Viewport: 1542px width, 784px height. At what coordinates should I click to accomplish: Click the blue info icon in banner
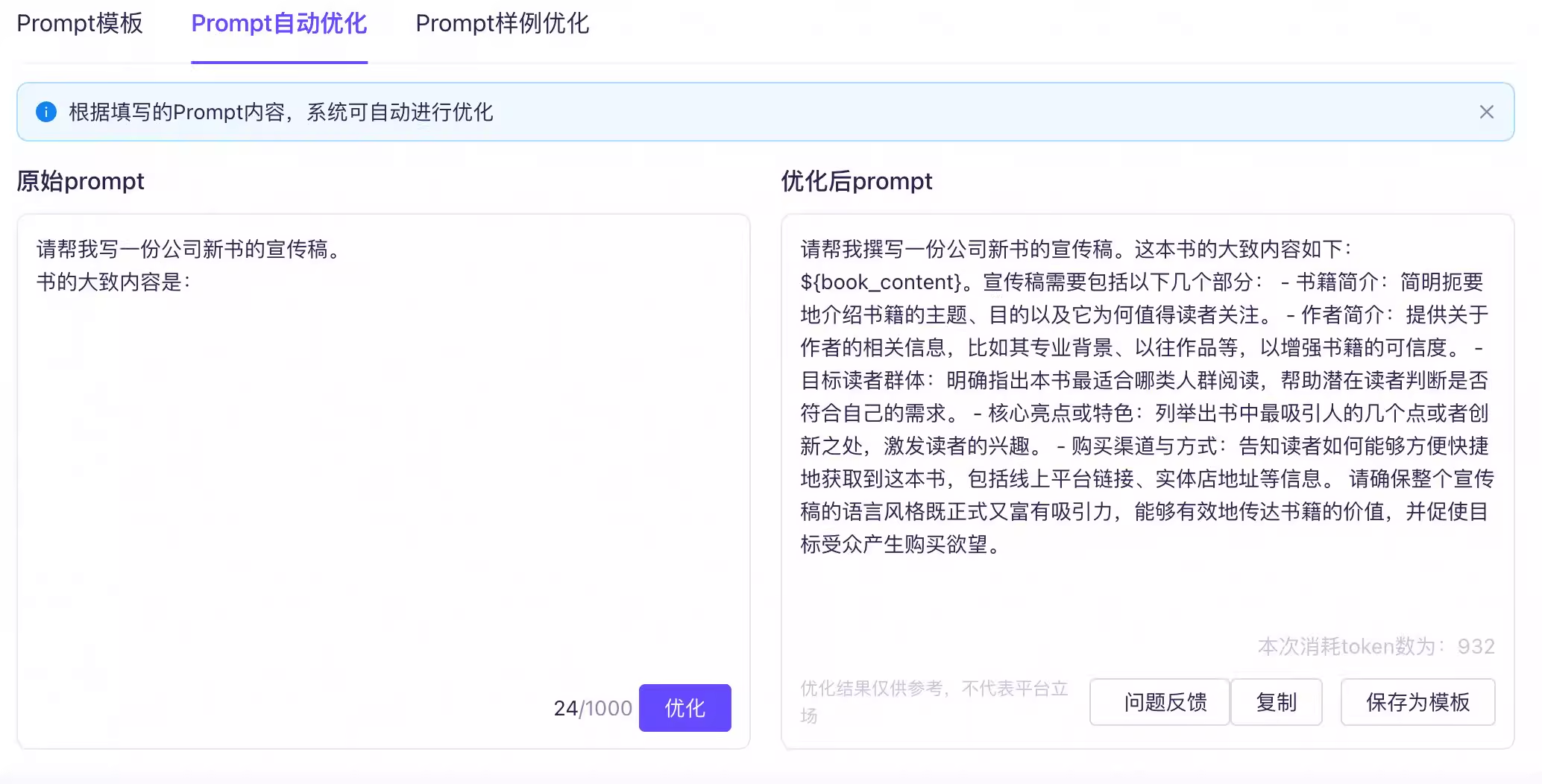point(46,112)
